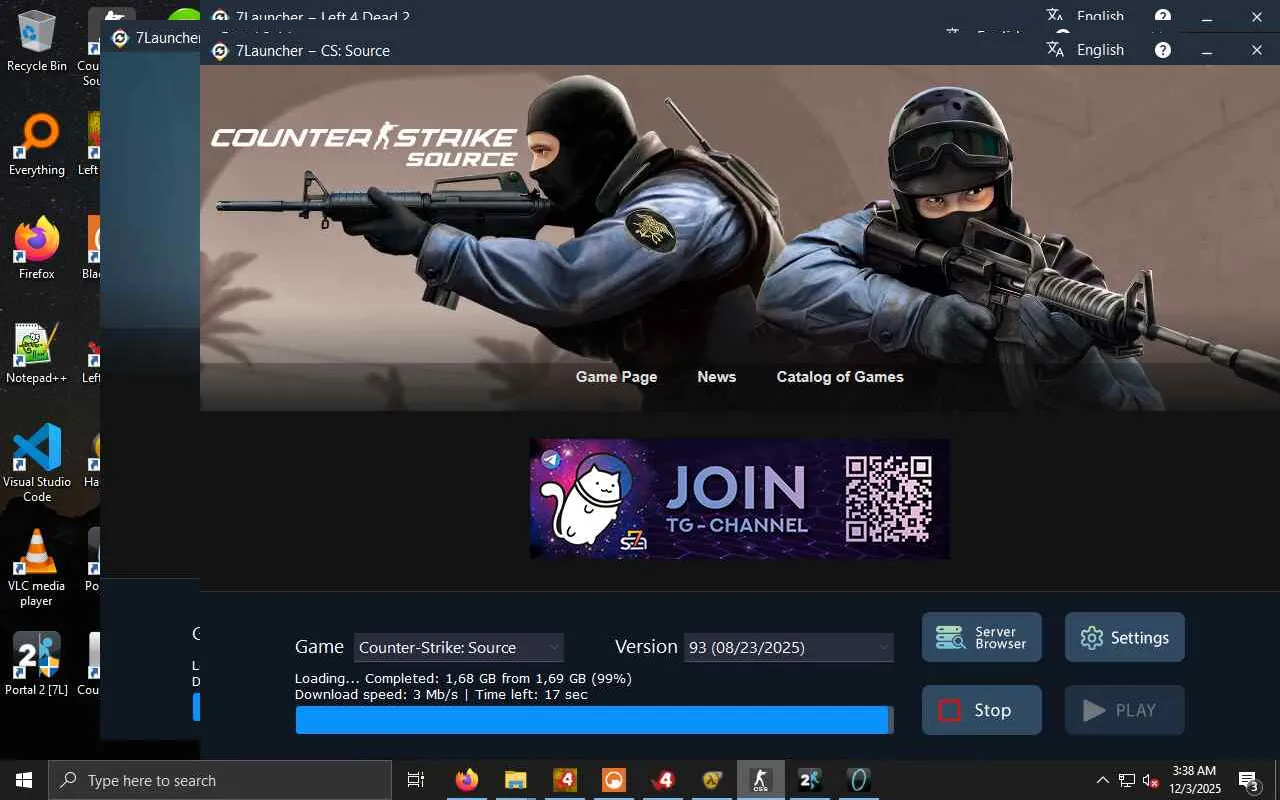This screenshot has height=800, width=1280.
Task: Click the Half-Life lambda taskbar icon
Action: point(712,780)
